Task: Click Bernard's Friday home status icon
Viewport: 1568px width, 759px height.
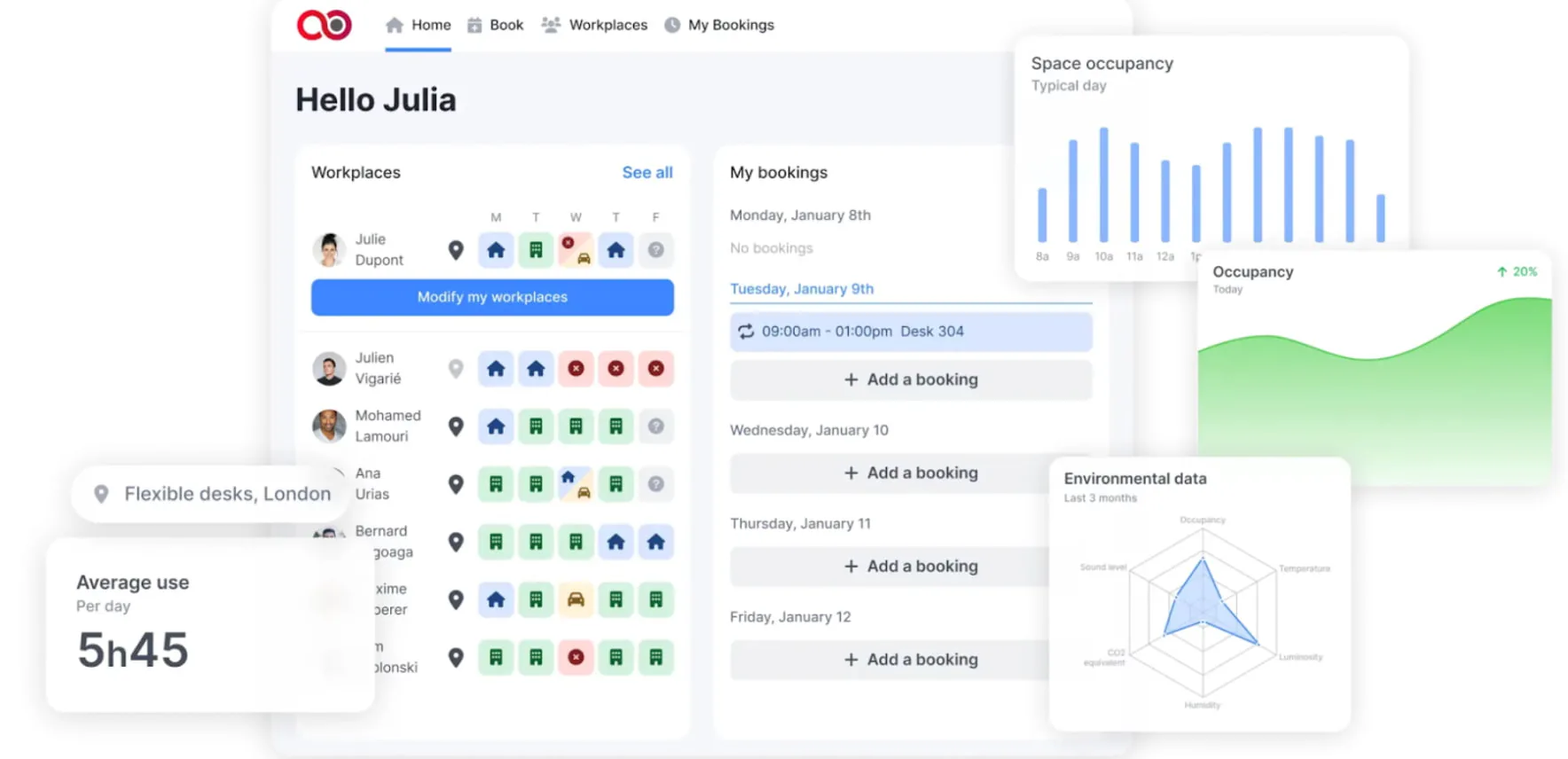Action: pyautogui.click(x=655, y=542)
